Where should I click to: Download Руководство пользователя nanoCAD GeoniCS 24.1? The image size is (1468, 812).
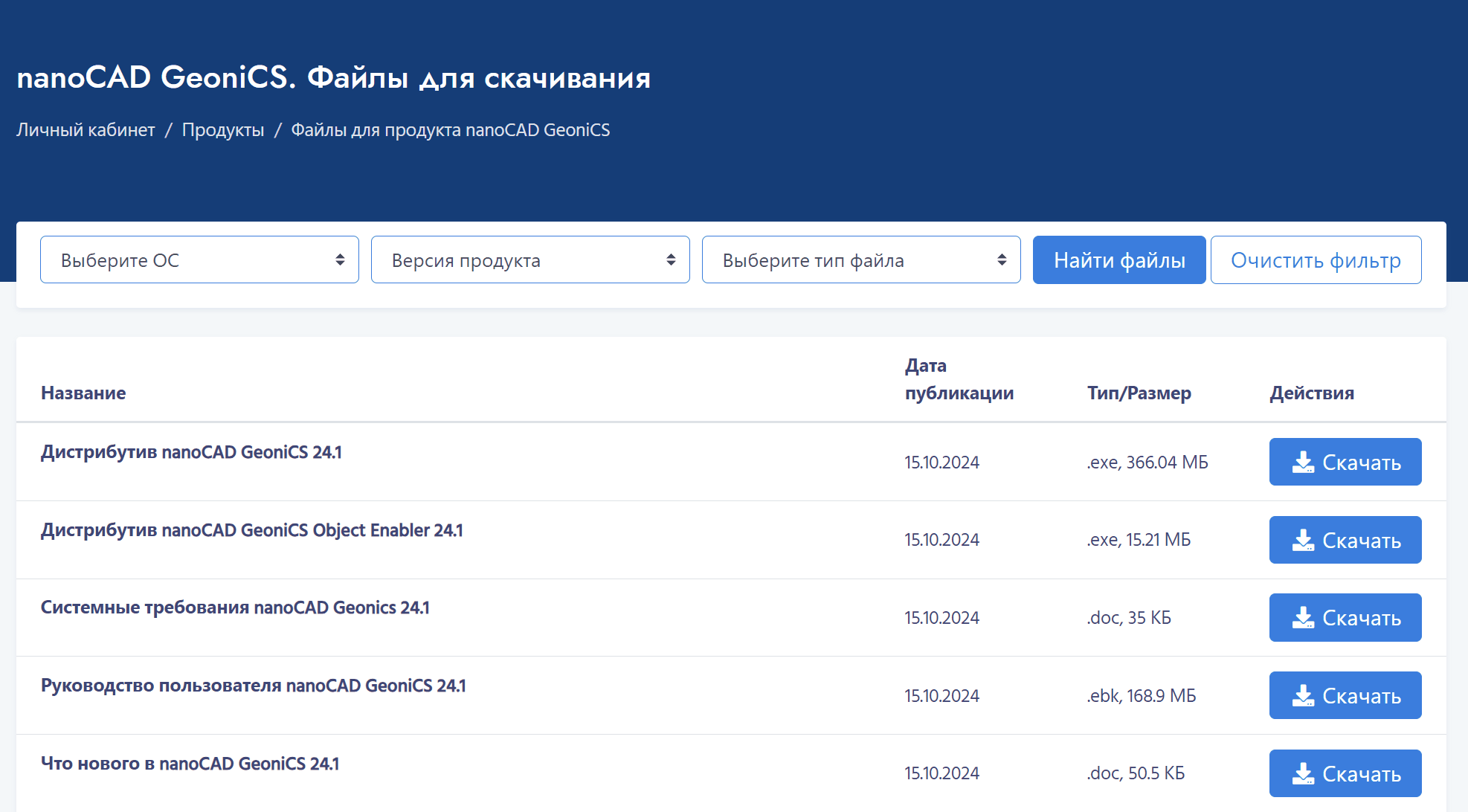coord(1345,695)
